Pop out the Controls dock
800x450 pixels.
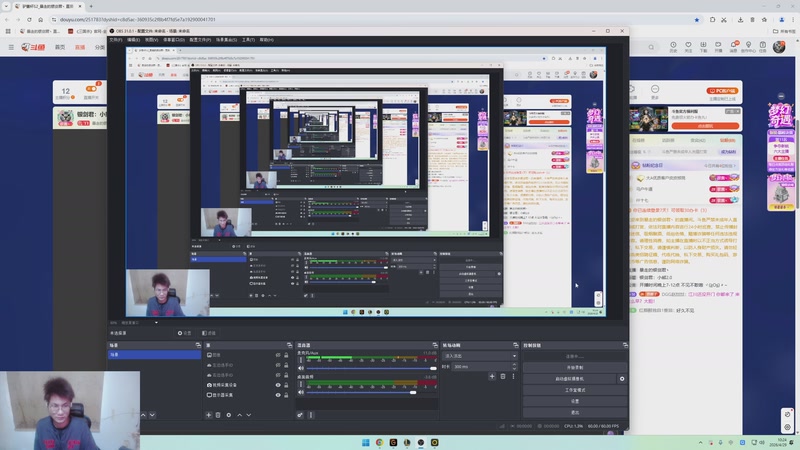625,345
